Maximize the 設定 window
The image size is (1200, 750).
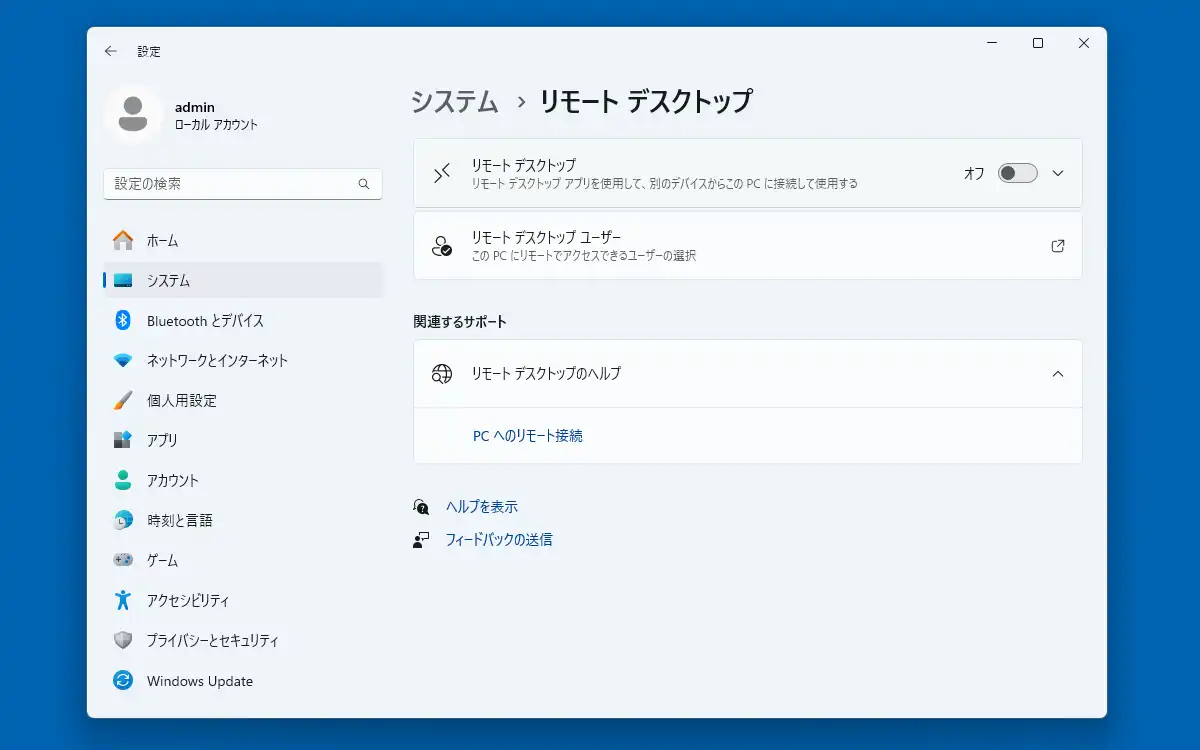point(1038,43)
